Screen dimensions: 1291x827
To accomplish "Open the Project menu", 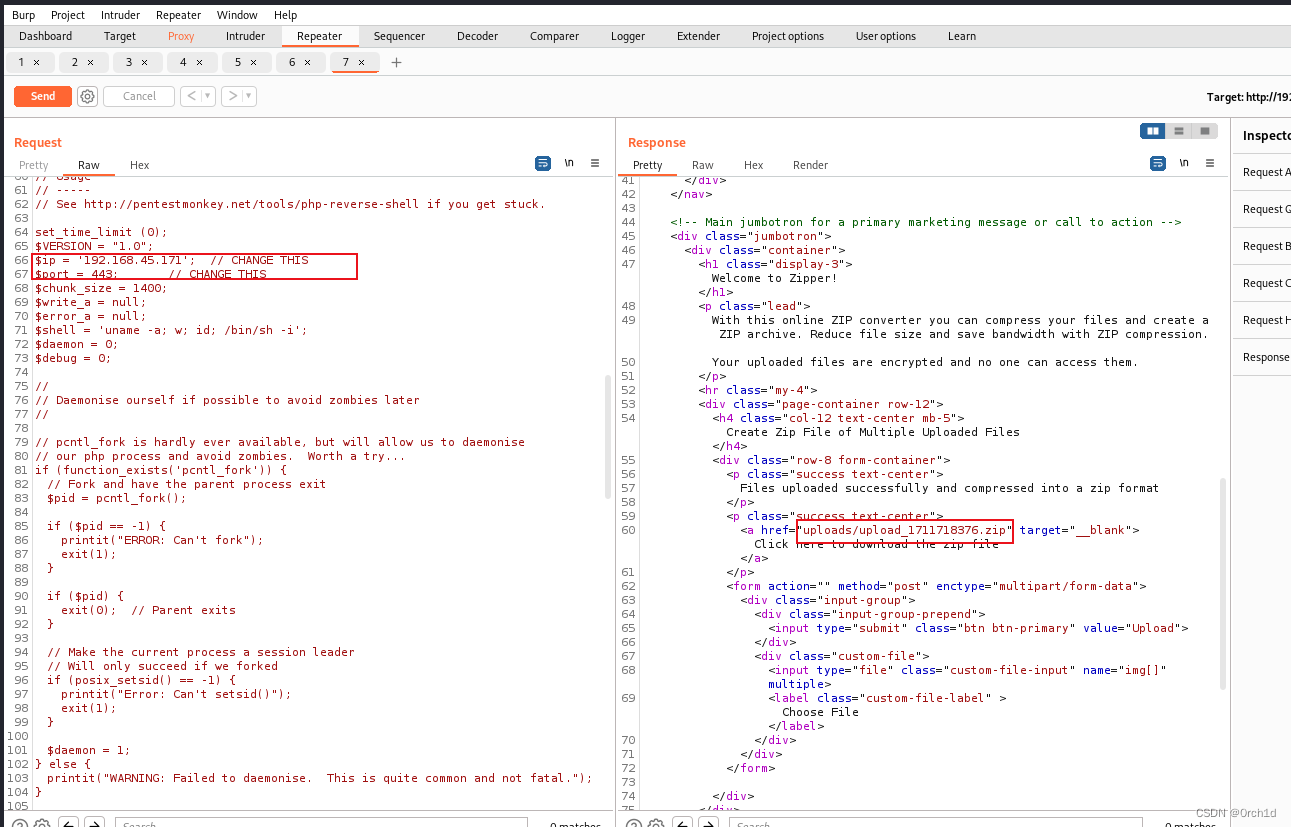I will (68, 15).
